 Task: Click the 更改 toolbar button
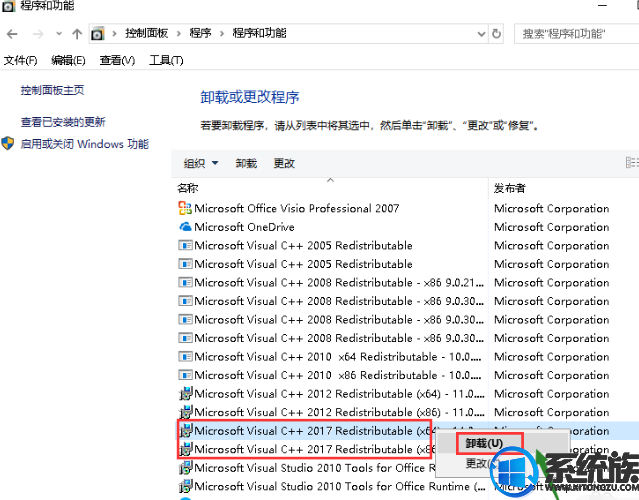(284, 163)
